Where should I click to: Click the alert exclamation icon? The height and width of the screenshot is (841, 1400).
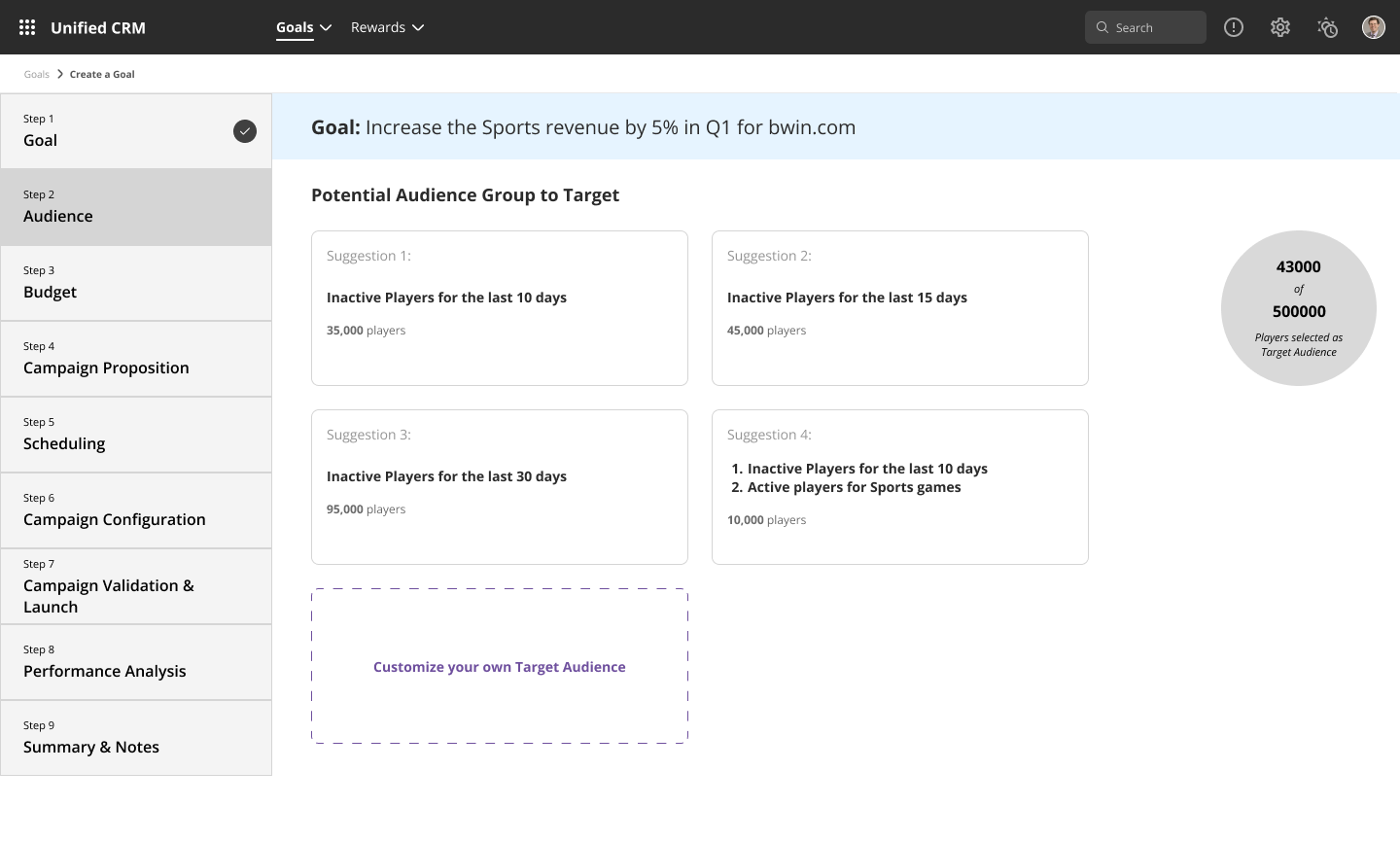pos(1234,27)
